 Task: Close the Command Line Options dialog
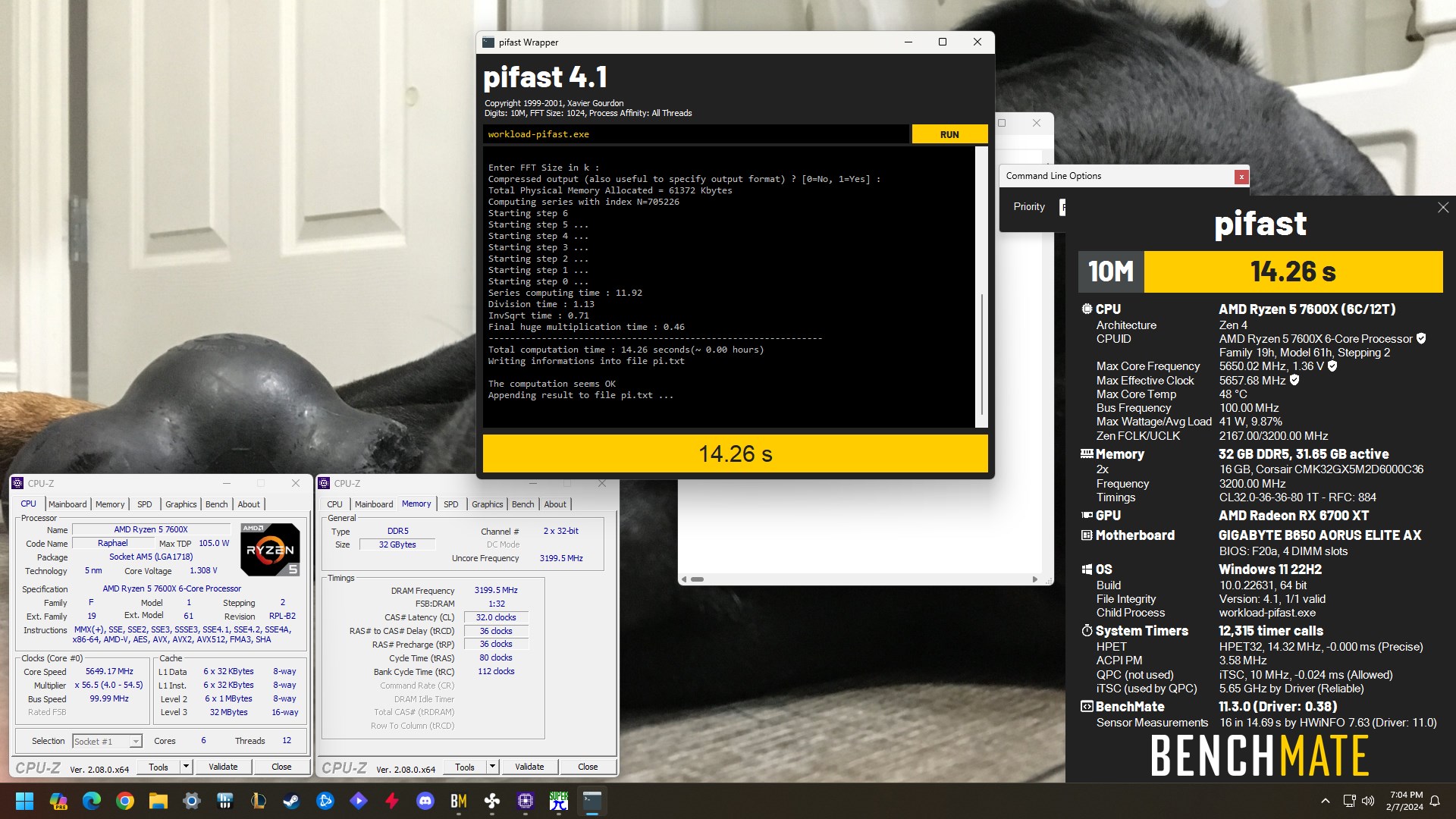pos(1241,177)
